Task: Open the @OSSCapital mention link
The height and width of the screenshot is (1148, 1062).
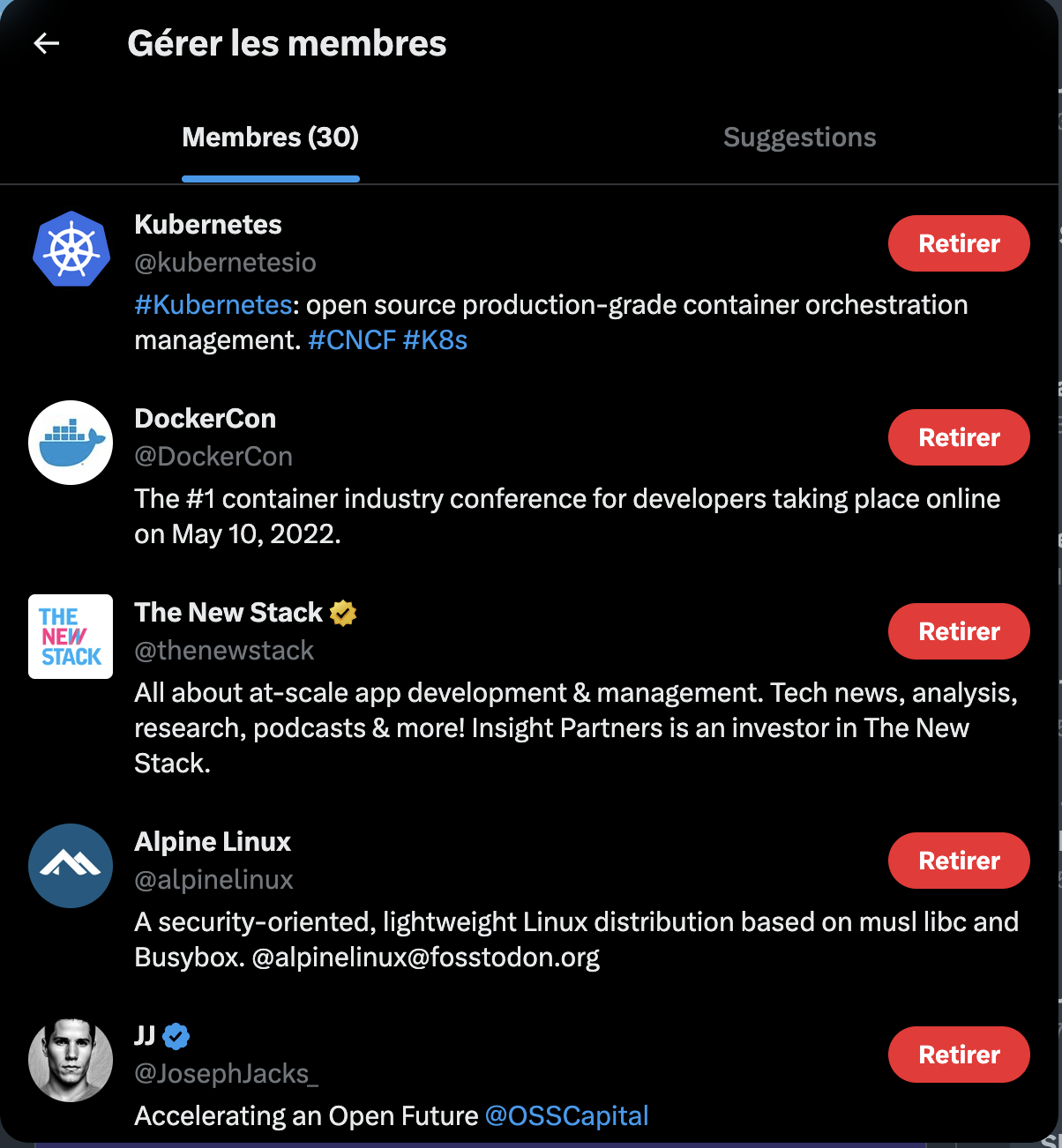Action: 566,1116
